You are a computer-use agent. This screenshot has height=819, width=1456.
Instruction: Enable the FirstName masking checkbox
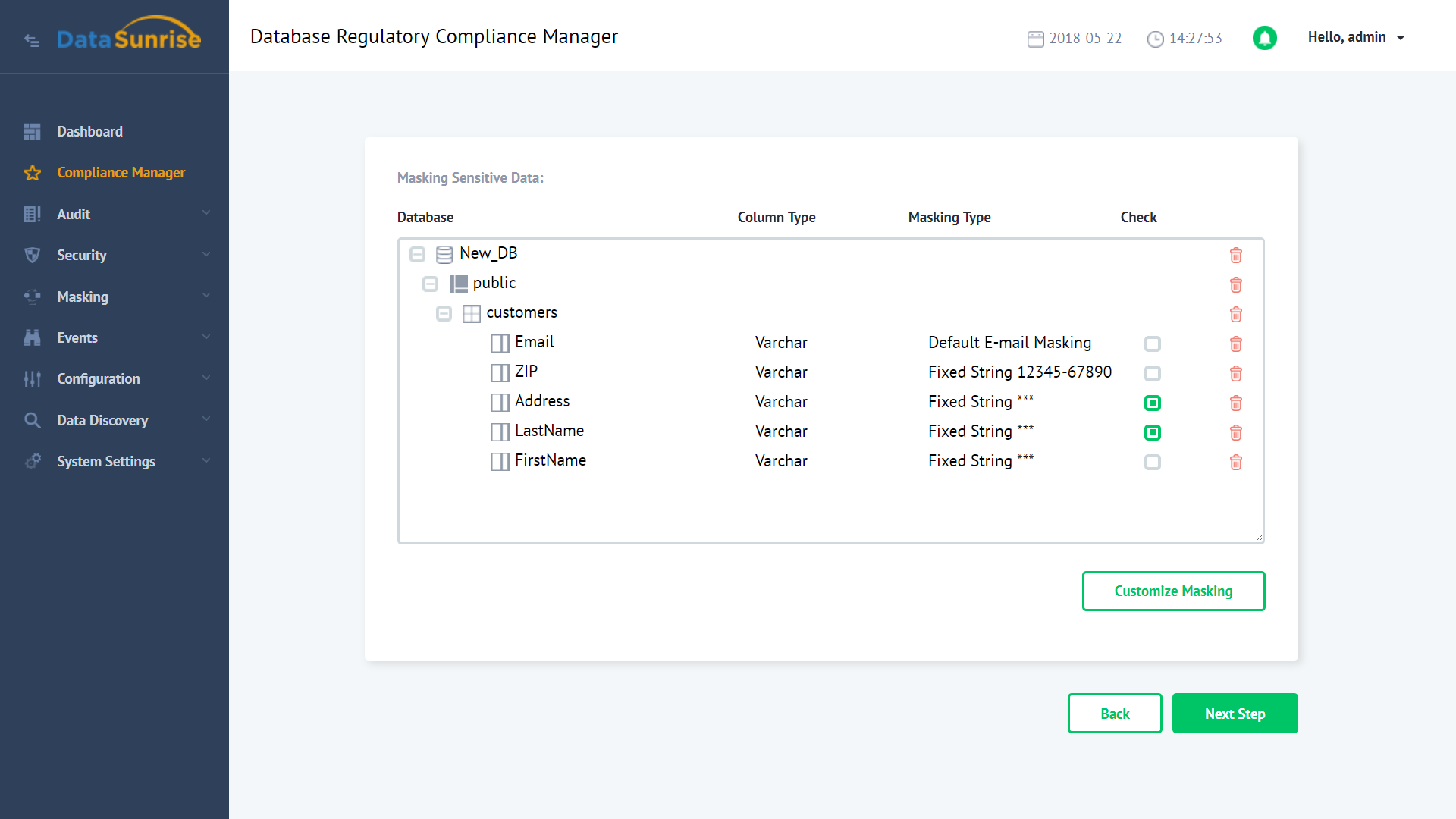click(1152, 463)
